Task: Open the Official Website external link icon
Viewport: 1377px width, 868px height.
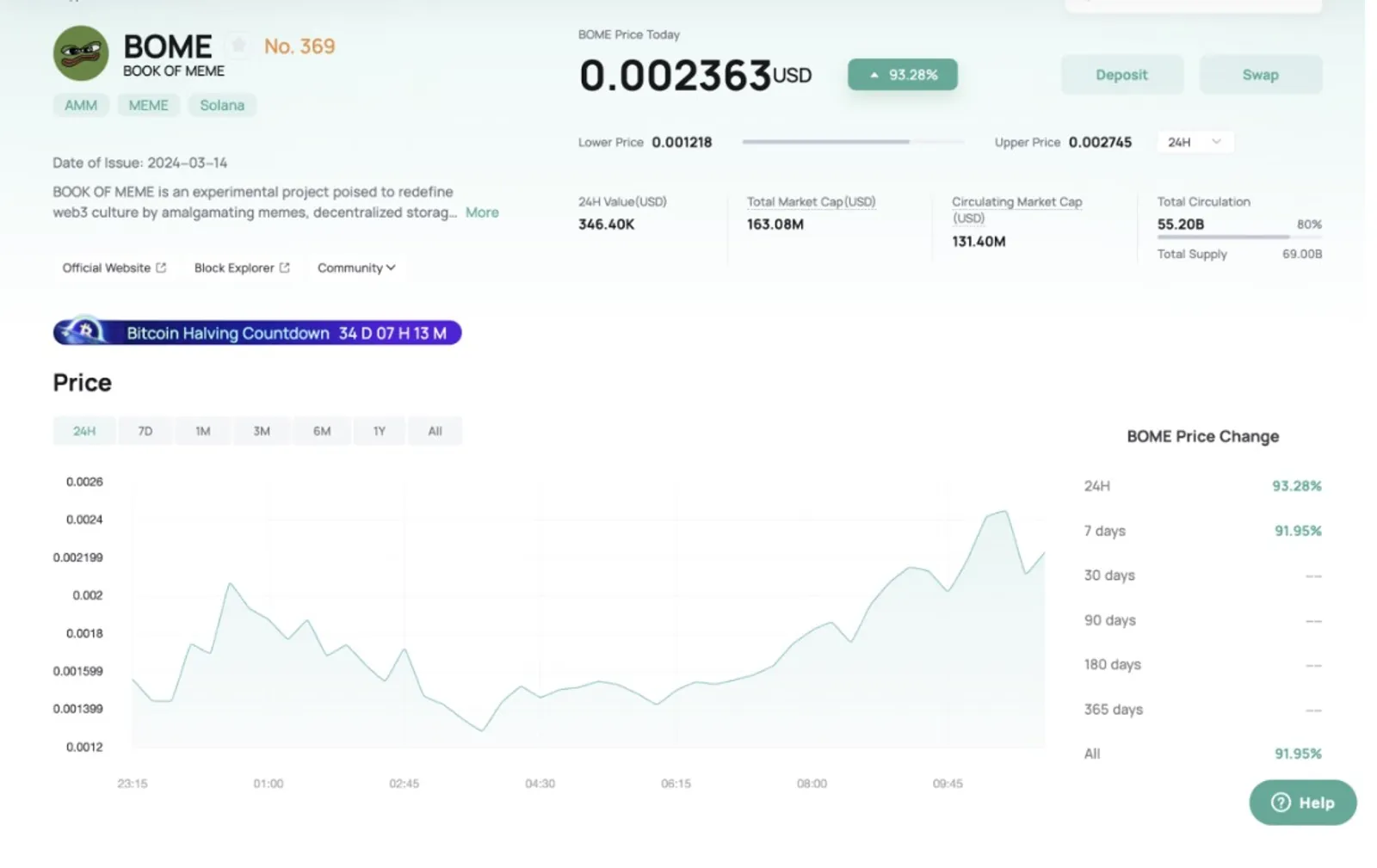Action: pyautogui.click(x=161, y=268)
